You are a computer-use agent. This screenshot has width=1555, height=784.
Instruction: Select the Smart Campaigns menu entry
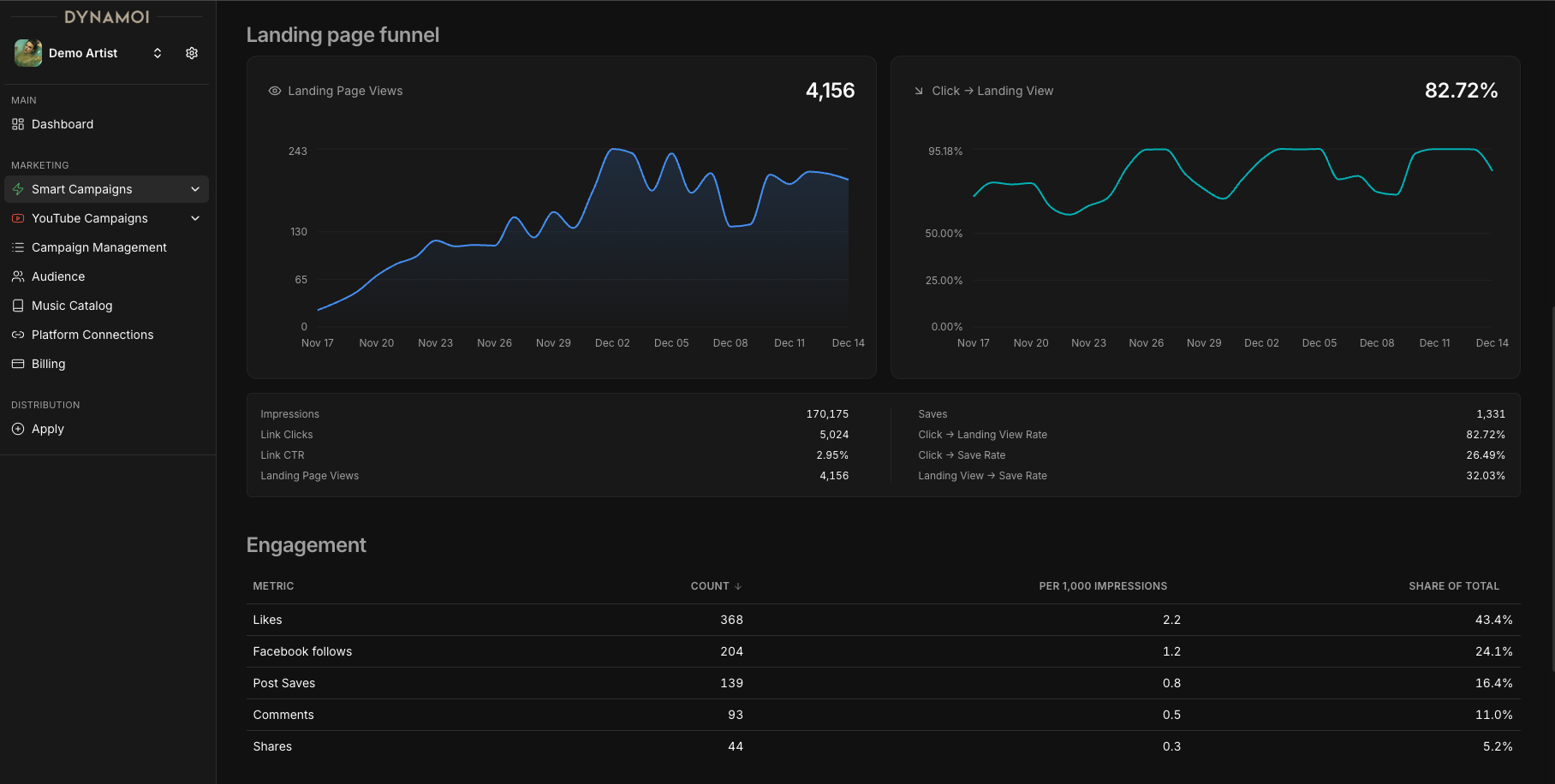pos(82,189)
